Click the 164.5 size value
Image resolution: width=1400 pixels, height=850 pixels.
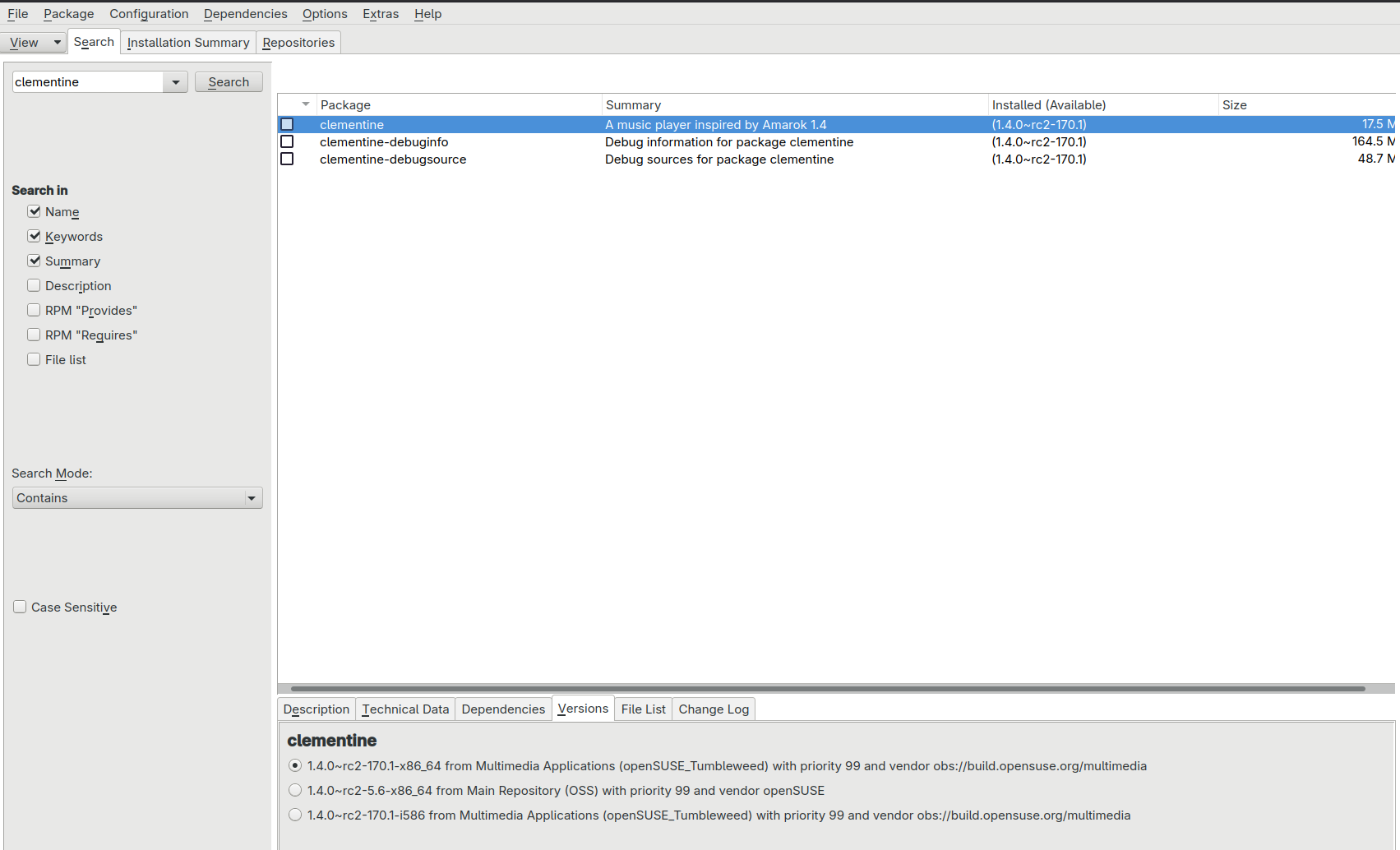pos(1373,141)
